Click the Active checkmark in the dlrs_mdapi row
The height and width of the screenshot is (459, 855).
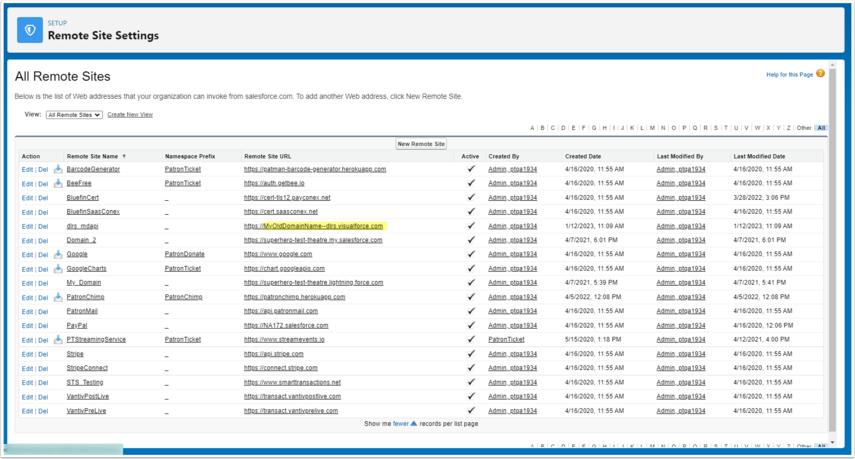pyautogui.click(x=471, y=226)
